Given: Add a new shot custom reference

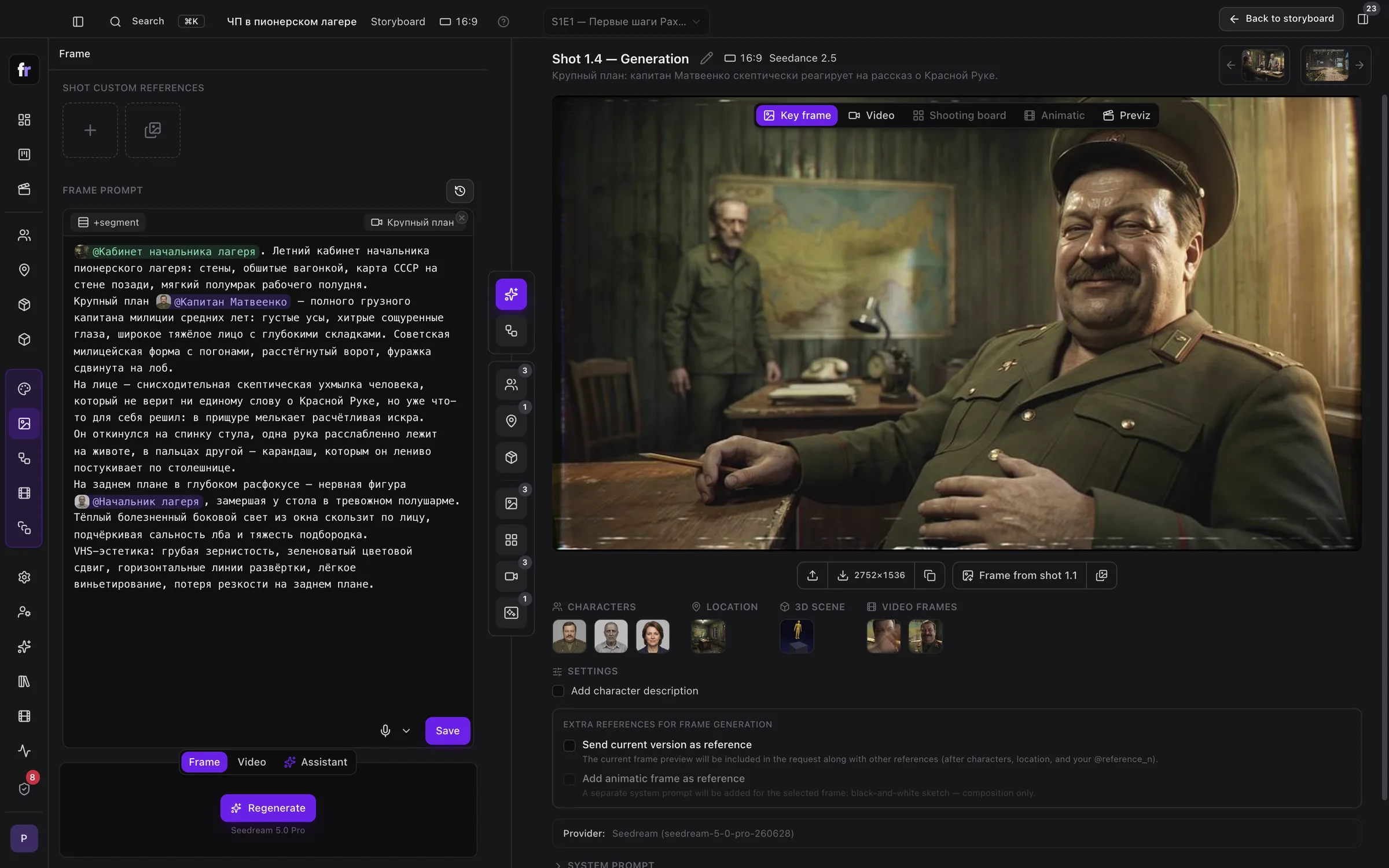Looking at the screenshot, I should click(x=90, y=130).
